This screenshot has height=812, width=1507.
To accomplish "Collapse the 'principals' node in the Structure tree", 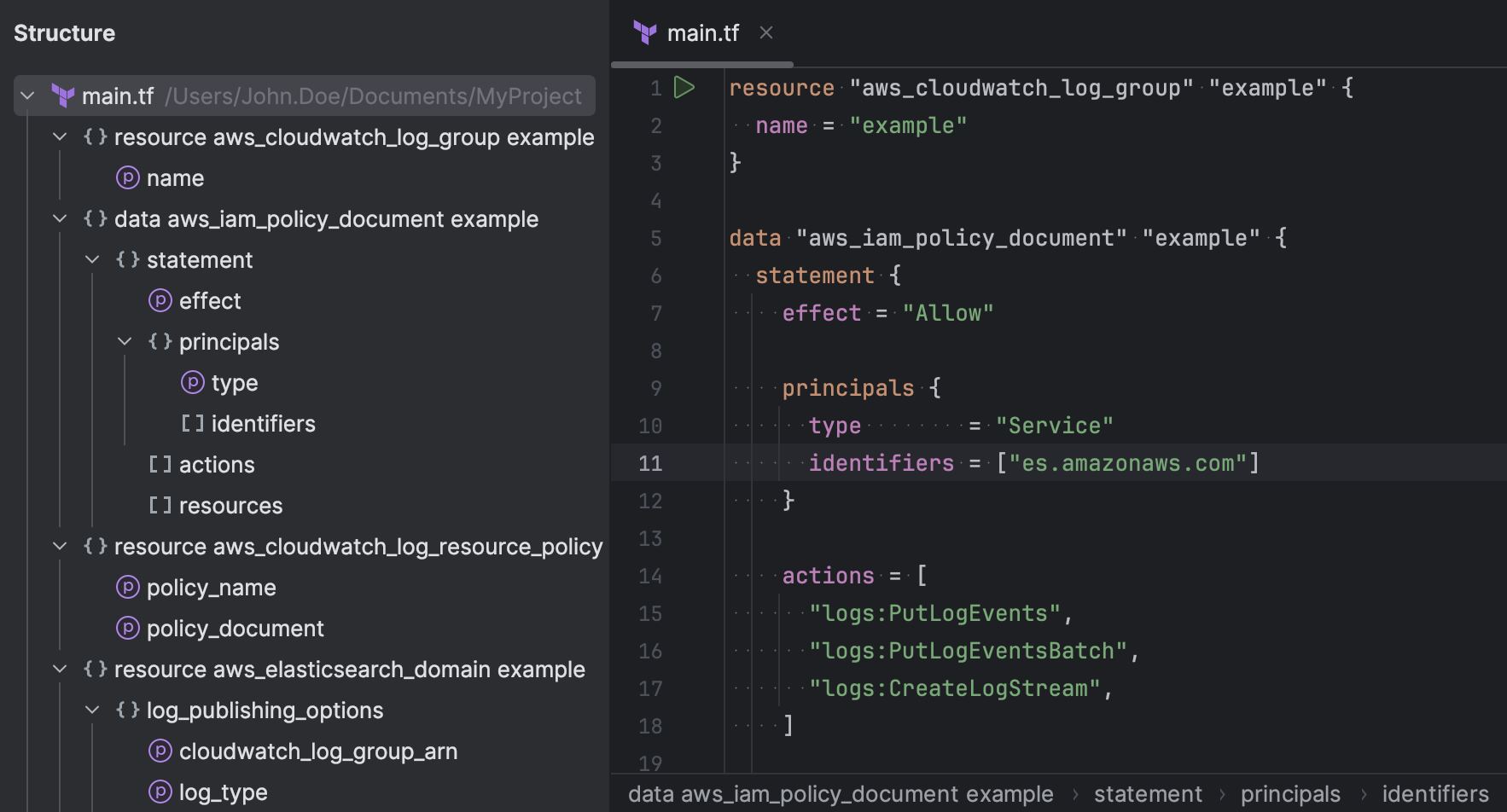I will pos(125,341).
